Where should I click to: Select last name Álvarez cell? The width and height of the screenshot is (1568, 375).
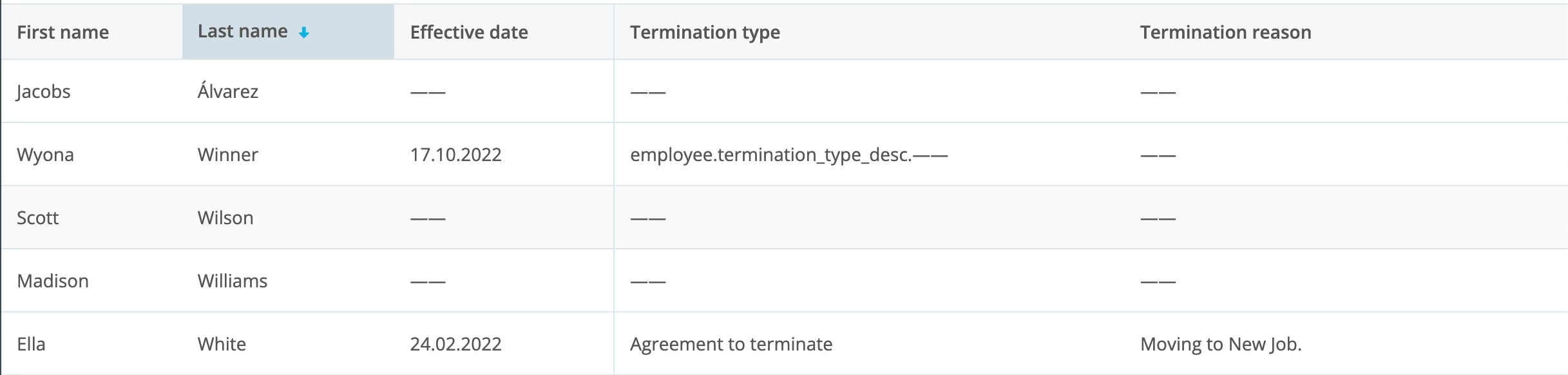[228, 91]
